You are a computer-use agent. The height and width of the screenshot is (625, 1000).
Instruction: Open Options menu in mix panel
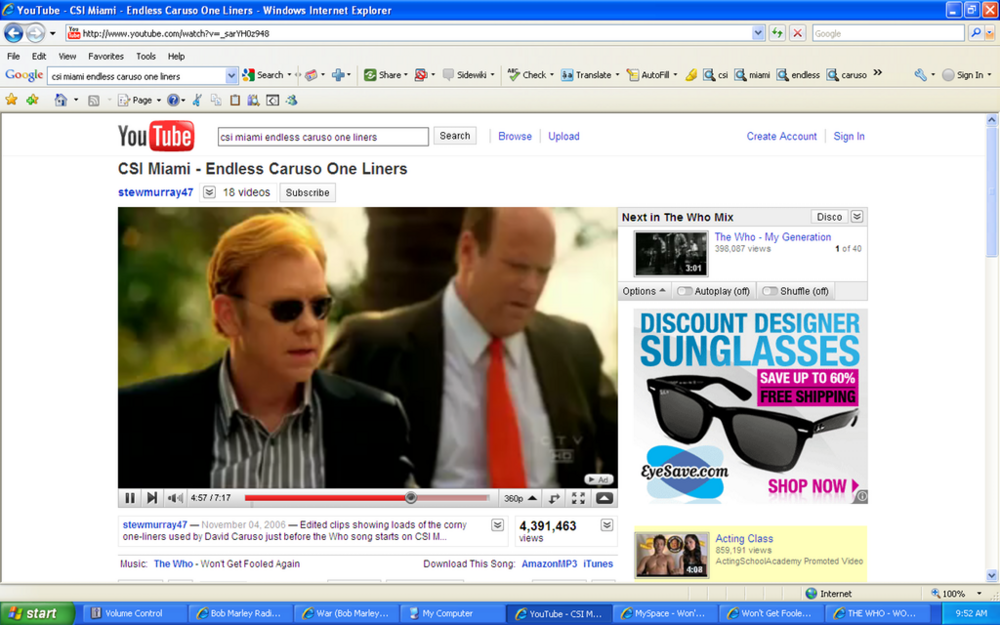[x=644, y=291]
